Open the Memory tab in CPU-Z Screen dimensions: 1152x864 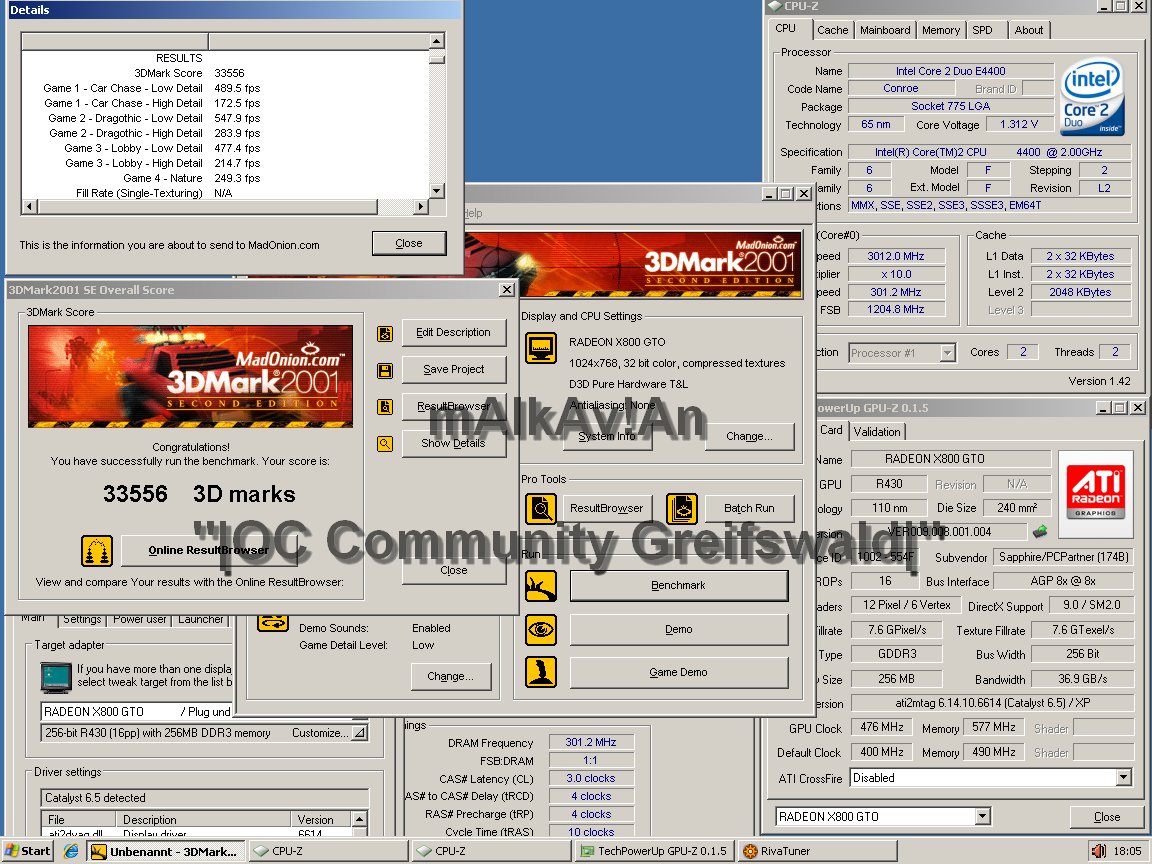[940, 30]
